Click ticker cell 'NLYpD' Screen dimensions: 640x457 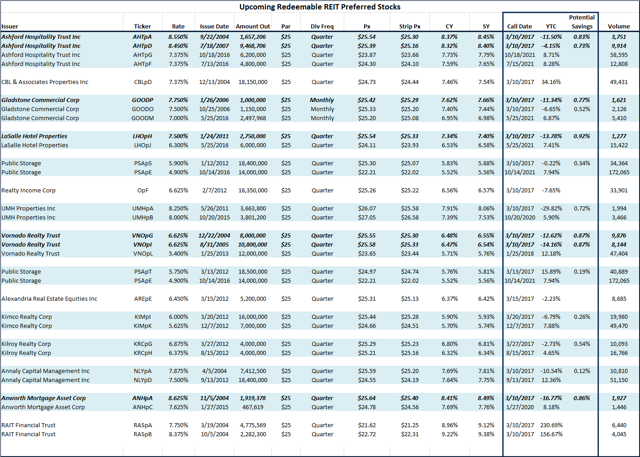tap(142, 380)
